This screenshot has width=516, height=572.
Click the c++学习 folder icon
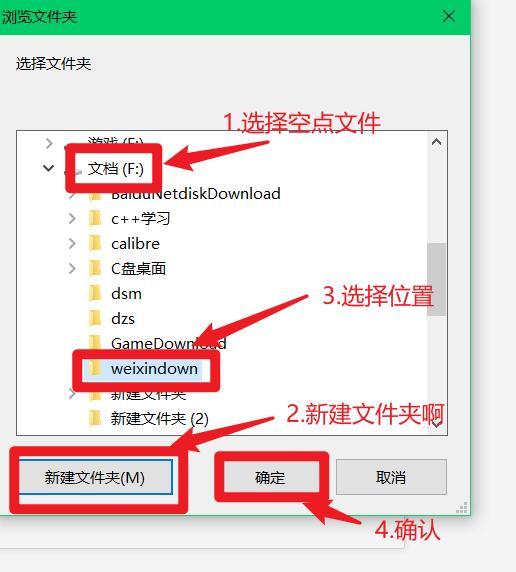96,219
